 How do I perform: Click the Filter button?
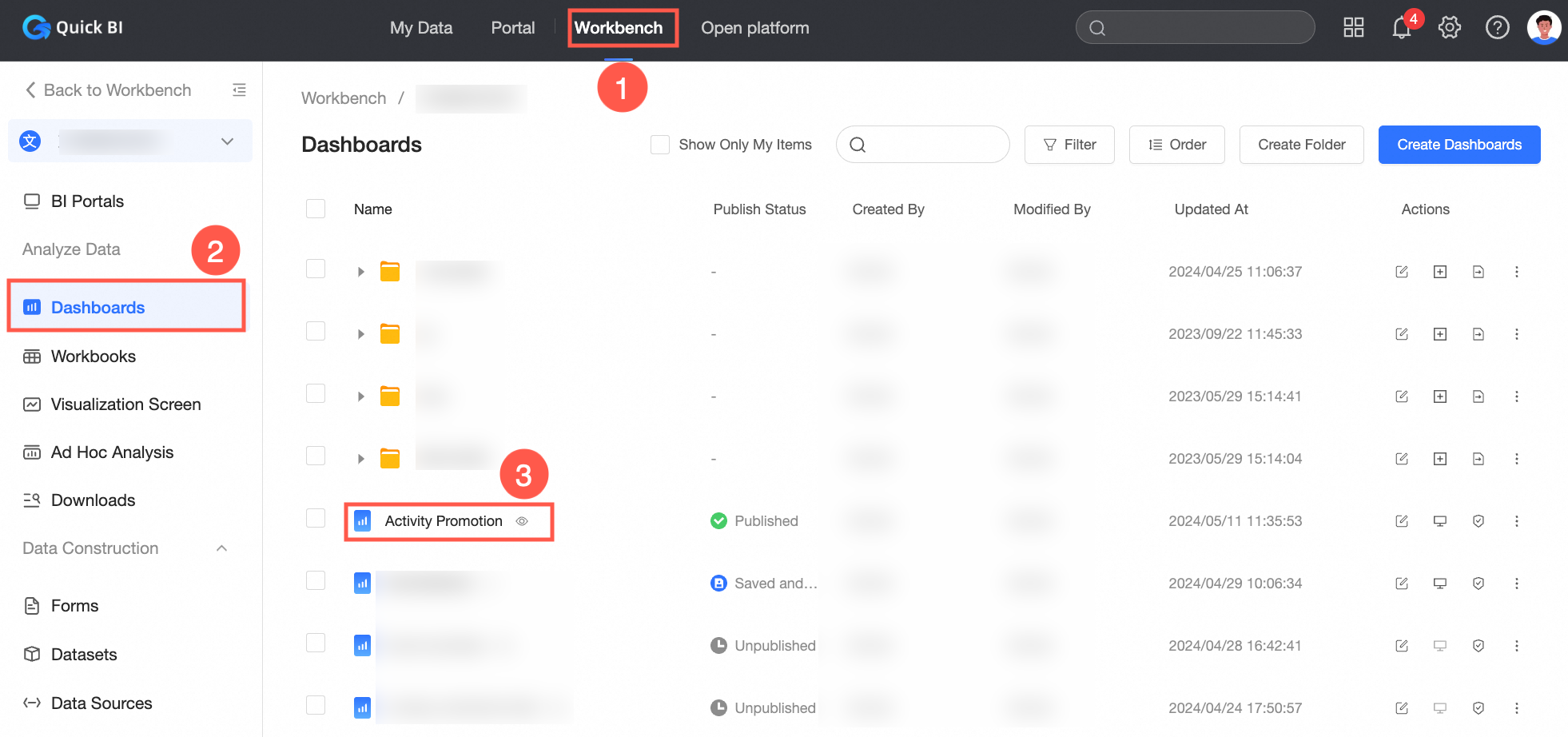pyautogui.click(x=1069, y=145)
